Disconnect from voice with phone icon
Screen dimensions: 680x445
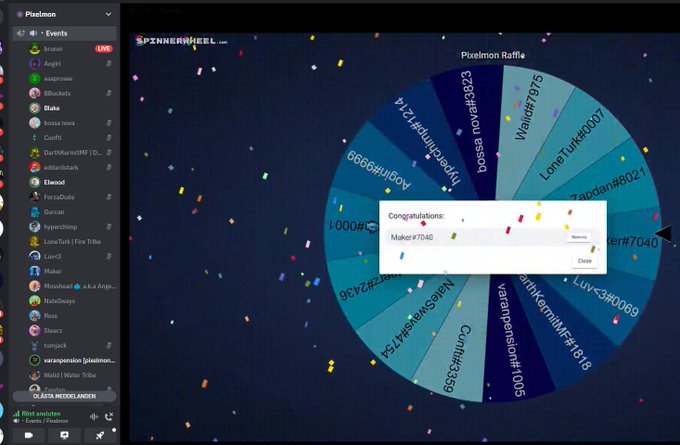pyautogui.click(x=109, y=416)
